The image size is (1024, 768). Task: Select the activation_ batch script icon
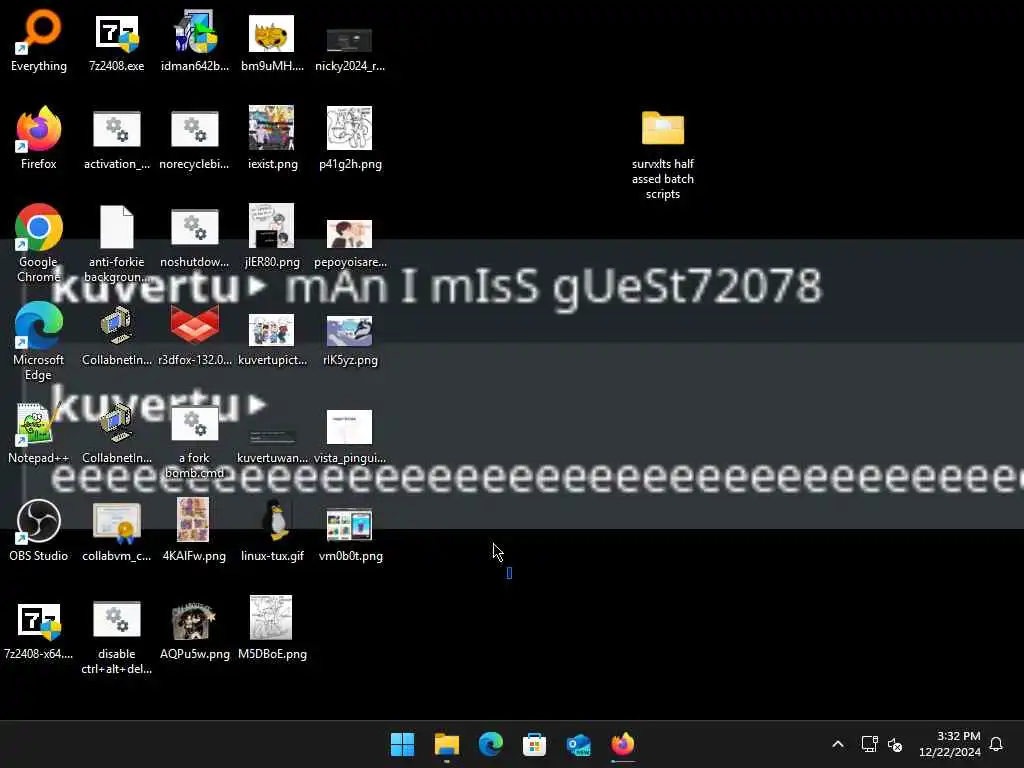coord(116,138)
